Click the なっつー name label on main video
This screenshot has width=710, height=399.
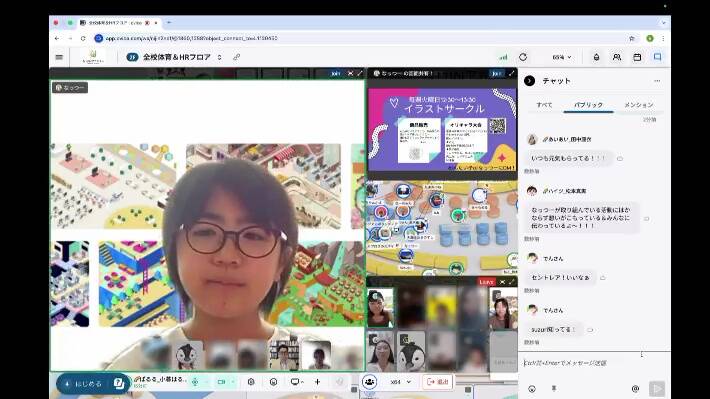pos(70,87)
